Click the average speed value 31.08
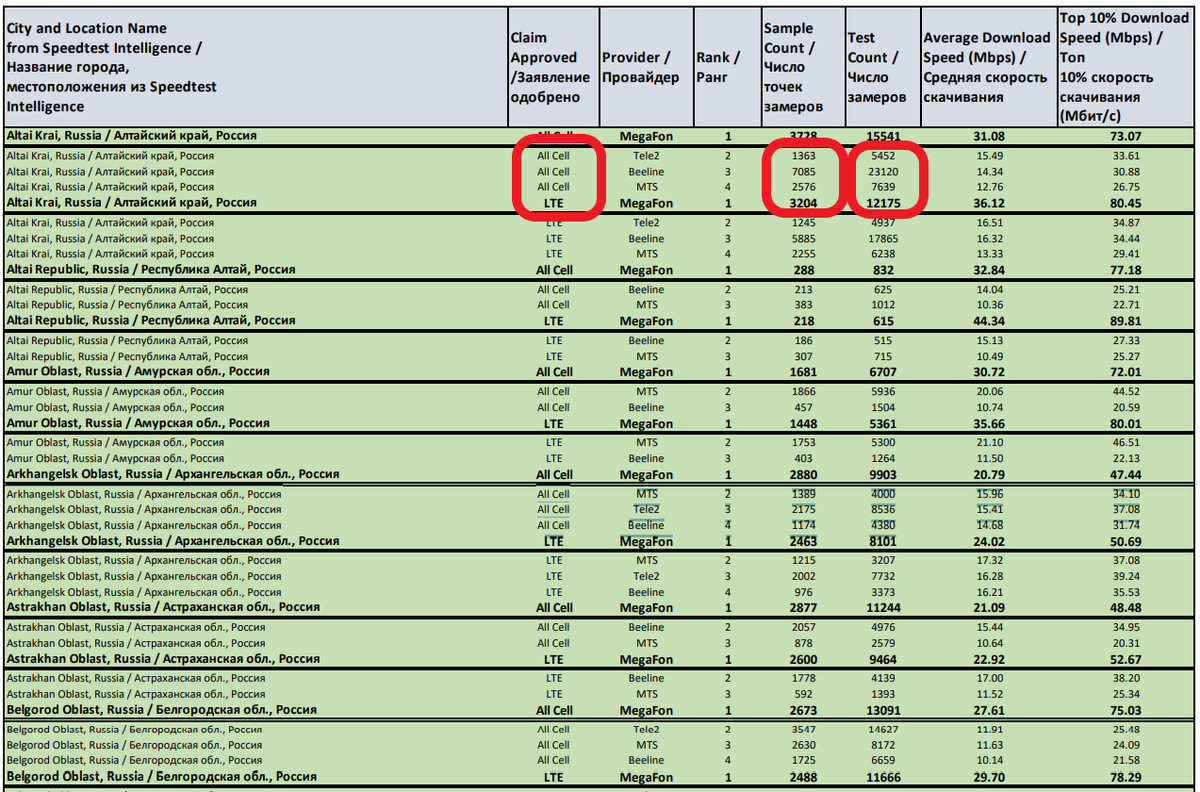The image size is (1200, 792). [988, 136]
